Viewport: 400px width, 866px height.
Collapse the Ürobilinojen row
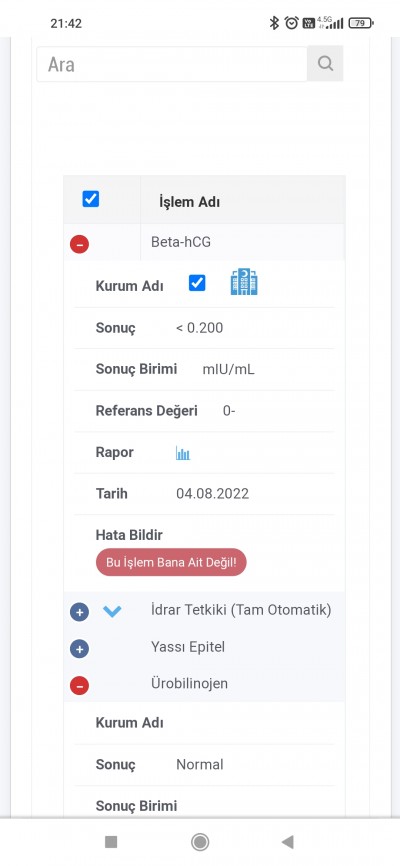point(80,686)
